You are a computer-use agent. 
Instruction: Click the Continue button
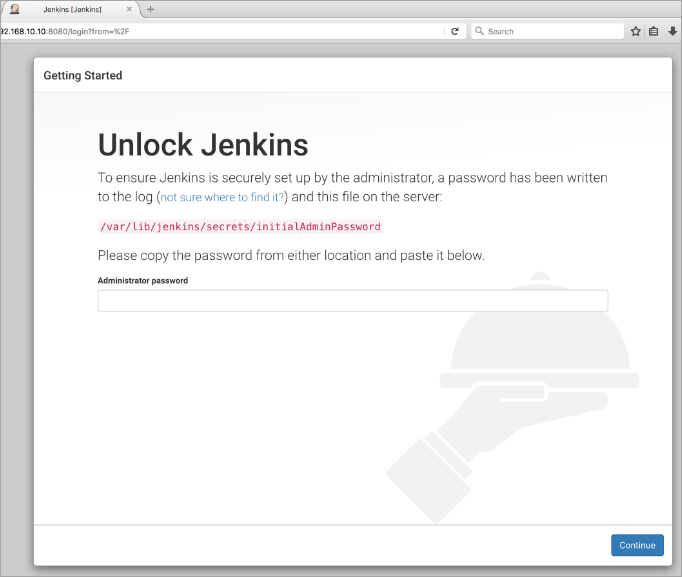pos(637,545)
